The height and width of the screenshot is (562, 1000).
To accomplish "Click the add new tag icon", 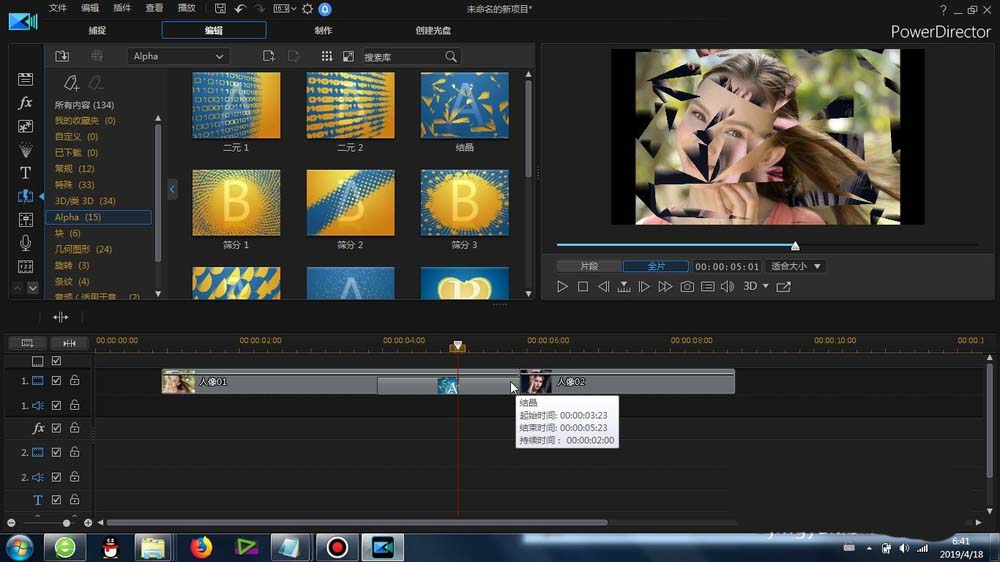I will pyautogui.click(x=71, y=83).
